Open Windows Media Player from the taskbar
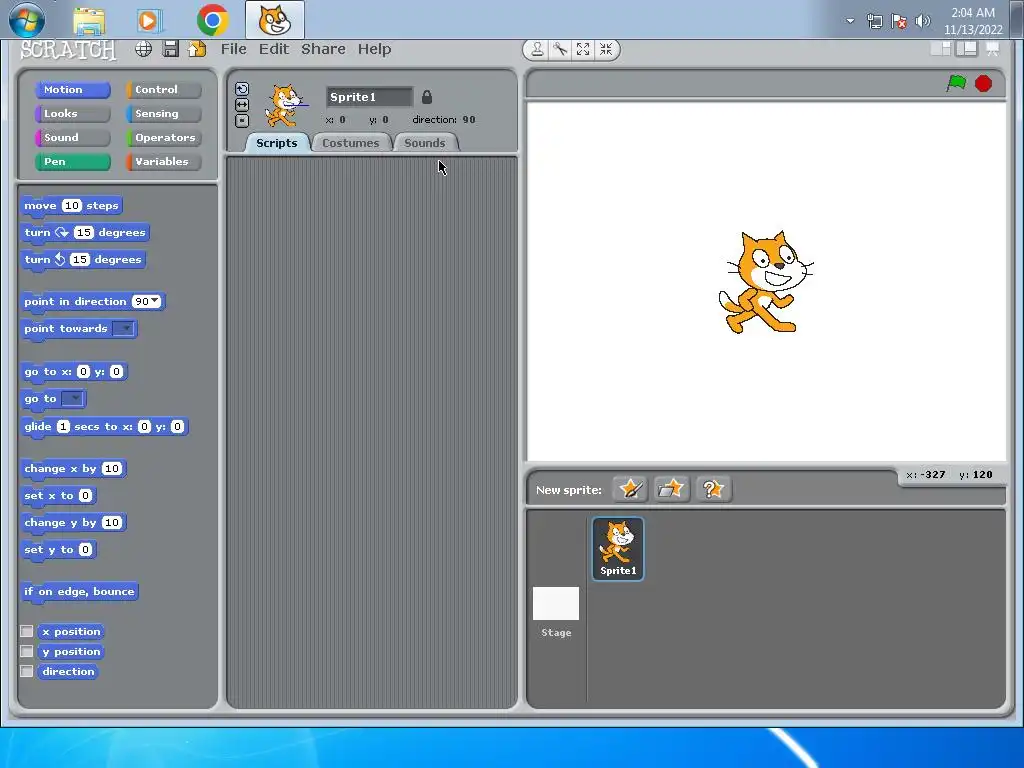The width and height of the screenshot is (1024, 768). pos(150,21)
